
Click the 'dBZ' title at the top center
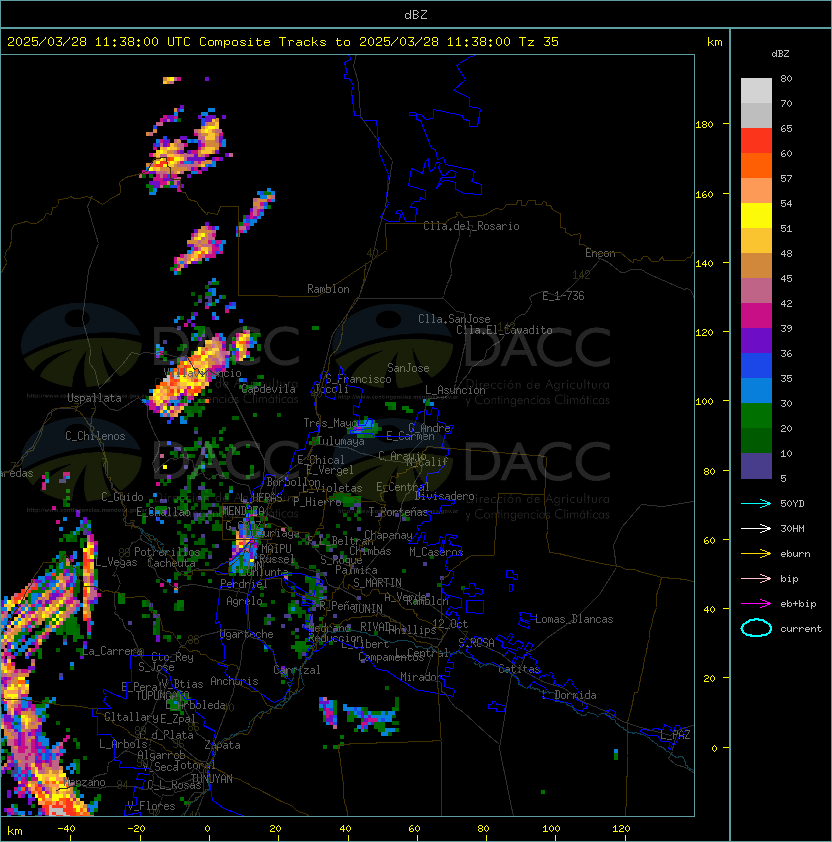[x=416, y=15]
